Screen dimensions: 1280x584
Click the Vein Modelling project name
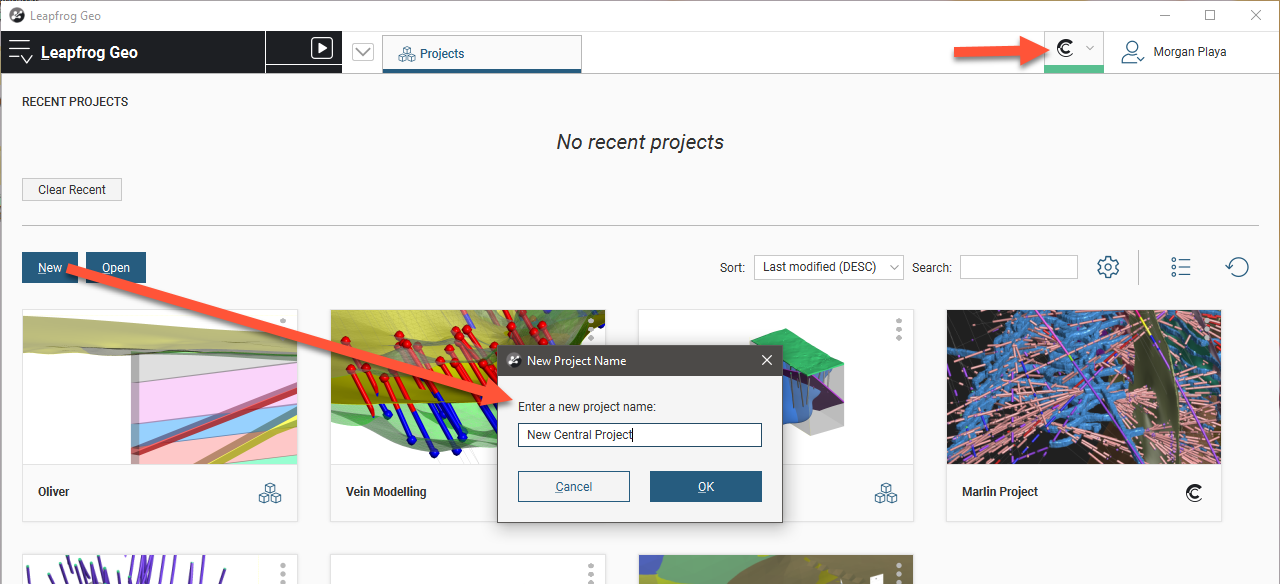pos(386,492)
